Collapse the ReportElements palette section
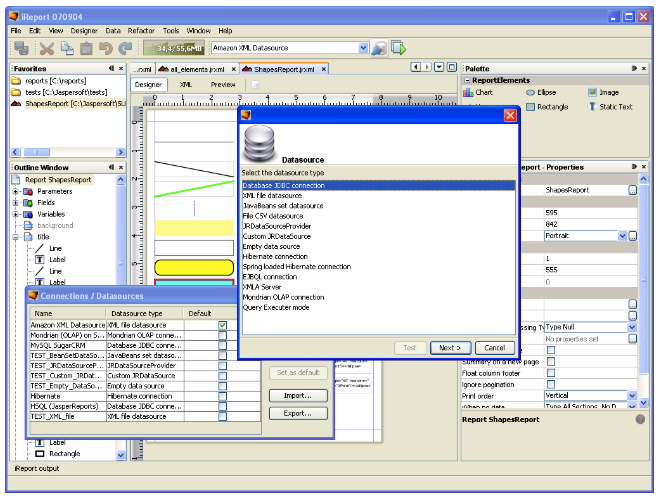The height and width of the screenshot is (498, 658). coord(467,80)
